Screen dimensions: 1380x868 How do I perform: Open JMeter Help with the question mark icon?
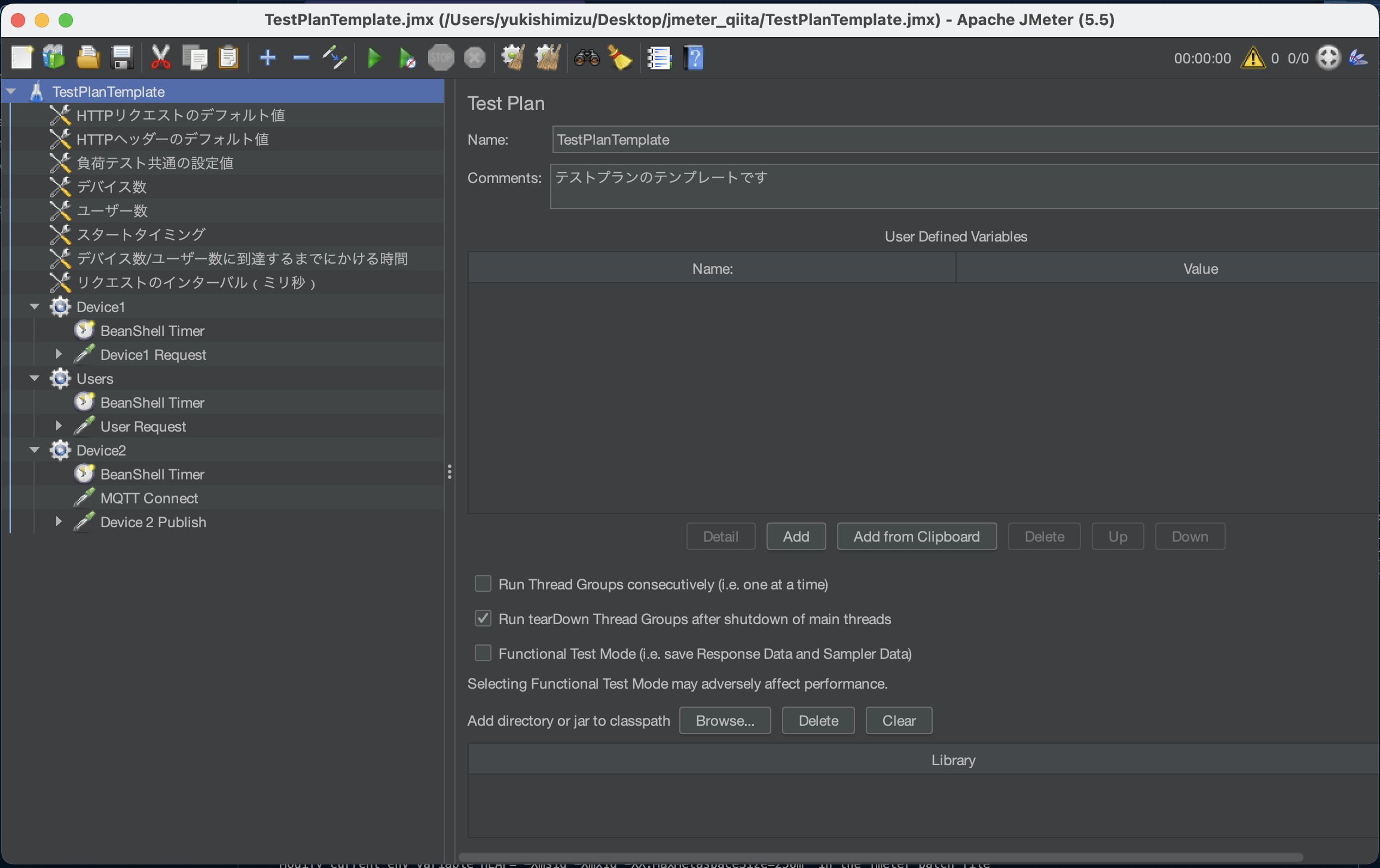coord(694,57)
